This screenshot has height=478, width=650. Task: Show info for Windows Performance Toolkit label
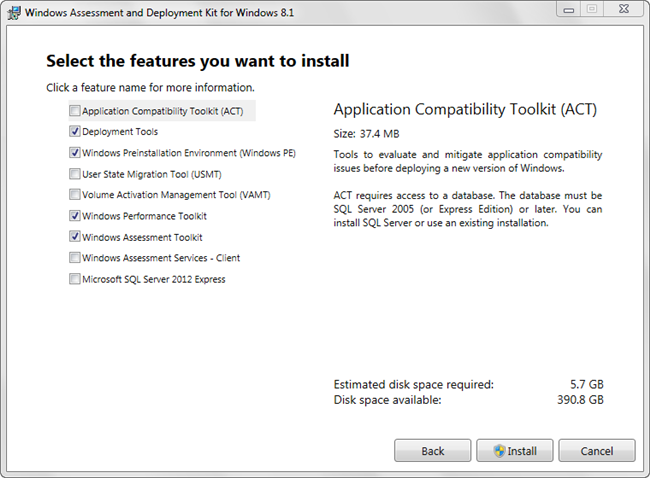click(144, 216)
